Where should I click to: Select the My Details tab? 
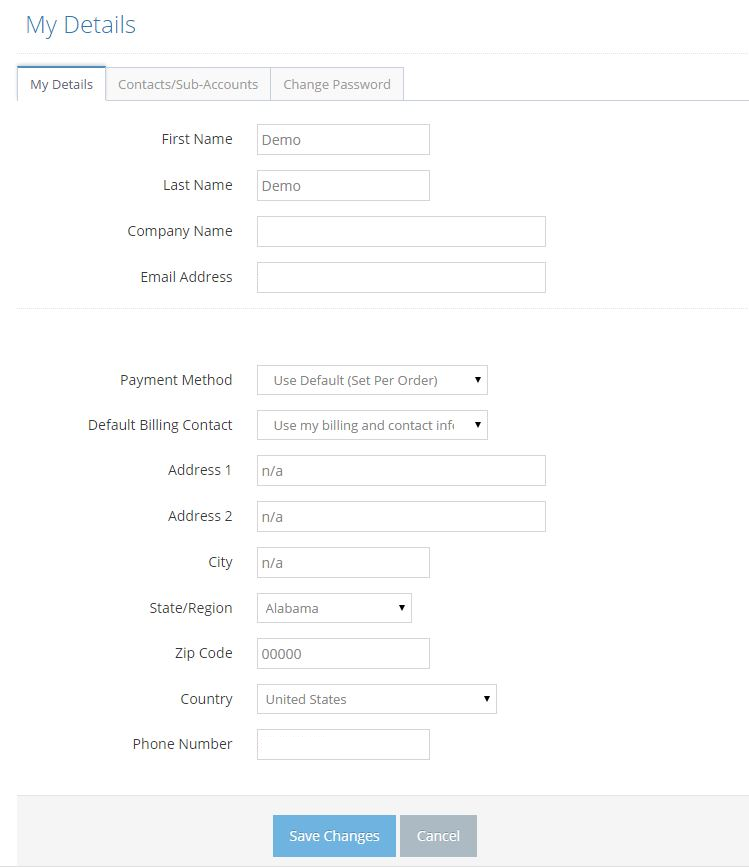tap(61, 84)
